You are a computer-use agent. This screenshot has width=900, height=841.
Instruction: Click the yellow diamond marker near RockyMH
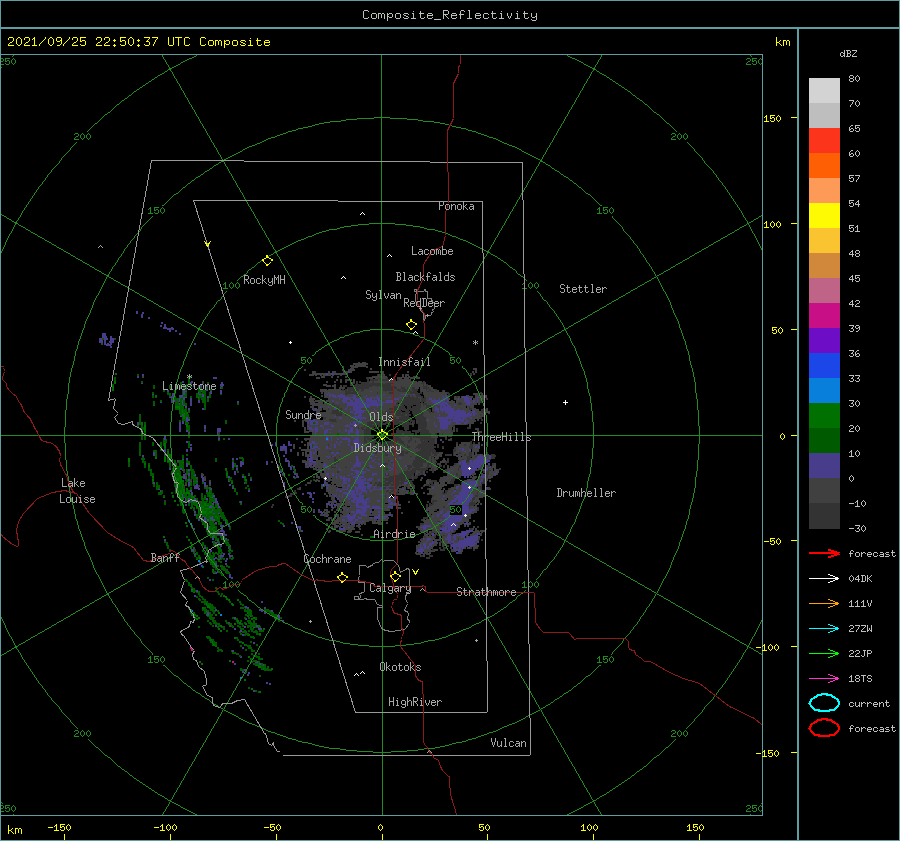[267, 261]
